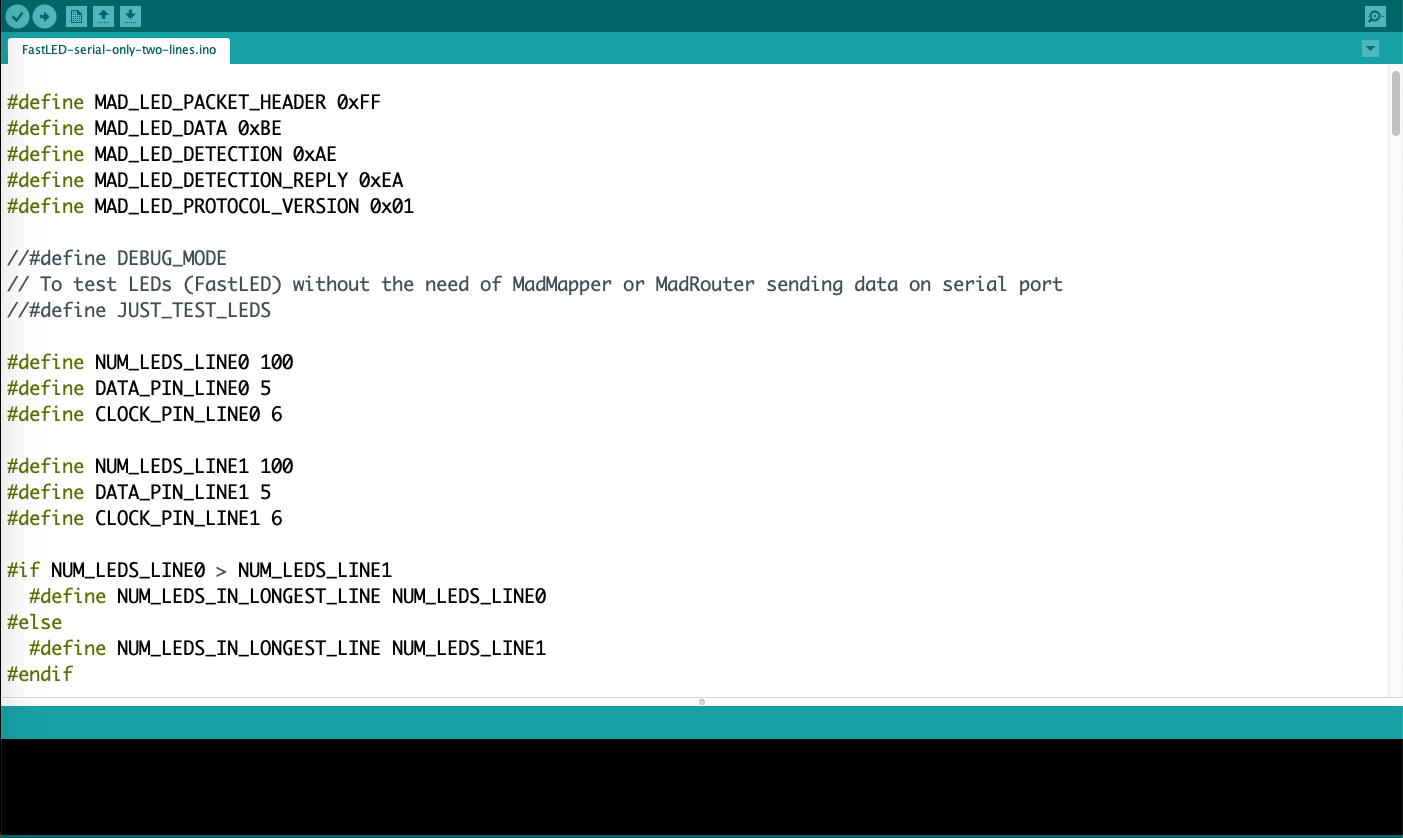1403x838 pixels.
Task: Create a new sketch with the New icon
Action: pos(76,16)
